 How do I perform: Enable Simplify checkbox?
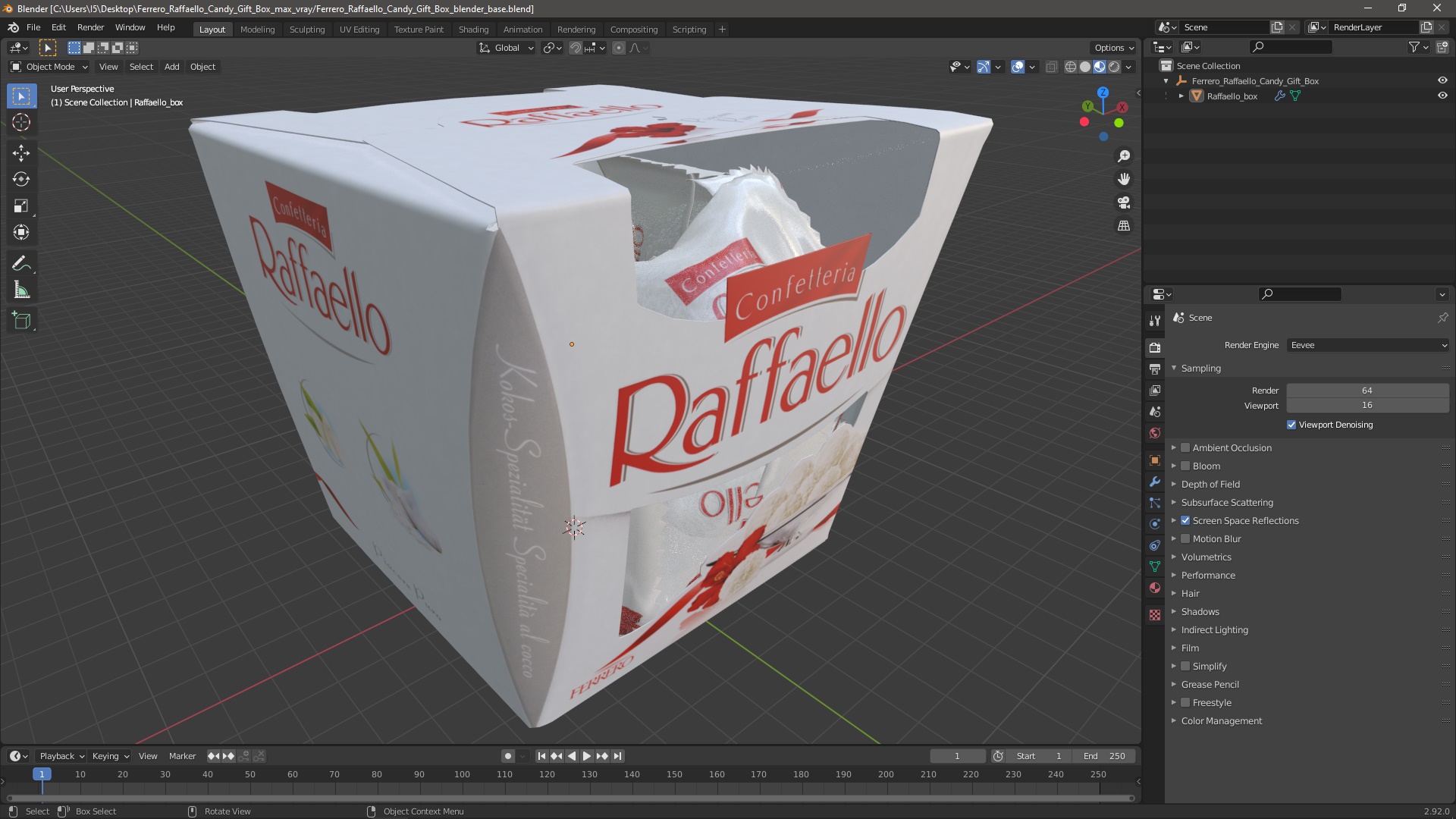point(1185,666)
